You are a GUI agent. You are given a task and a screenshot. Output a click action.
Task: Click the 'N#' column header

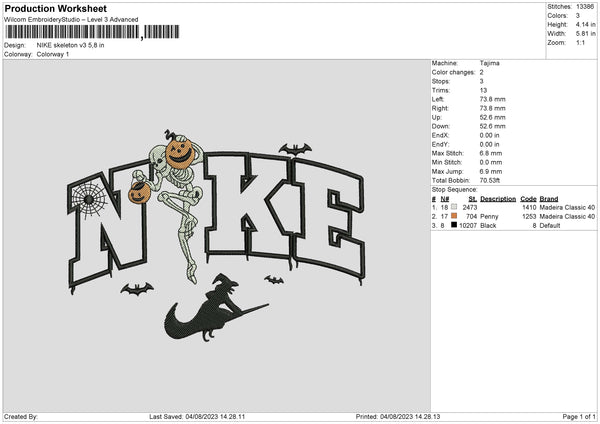[445, 199]
